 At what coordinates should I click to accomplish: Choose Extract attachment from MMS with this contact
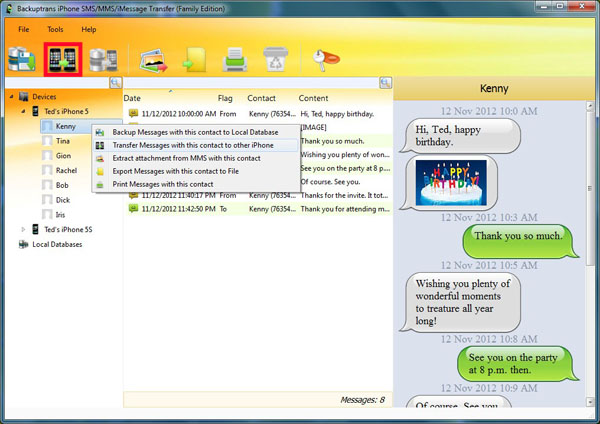point(196,158)
